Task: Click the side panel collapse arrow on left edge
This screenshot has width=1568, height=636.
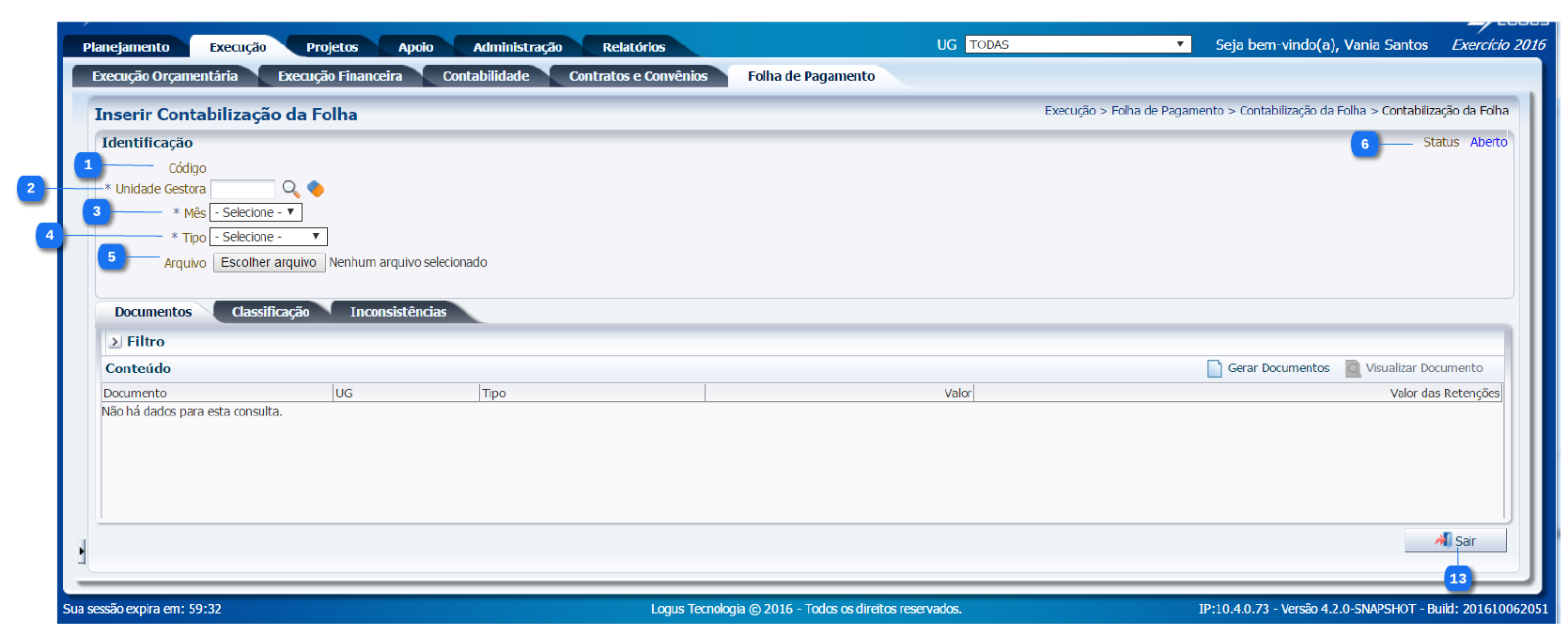Action: tap(82, 551)
